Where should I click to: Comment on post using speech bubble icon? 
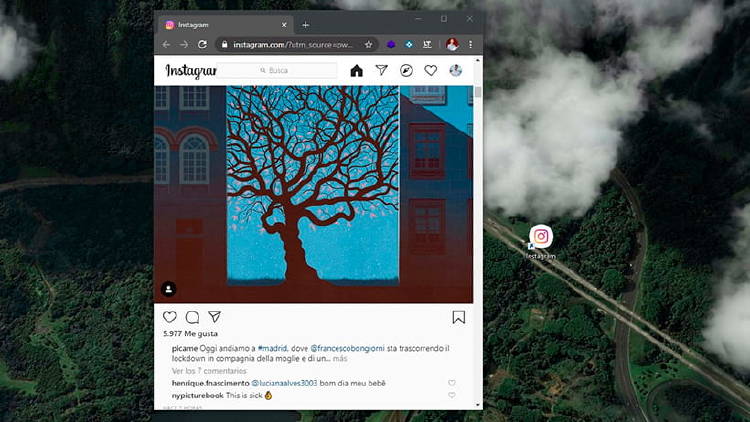tap(192, 317)
